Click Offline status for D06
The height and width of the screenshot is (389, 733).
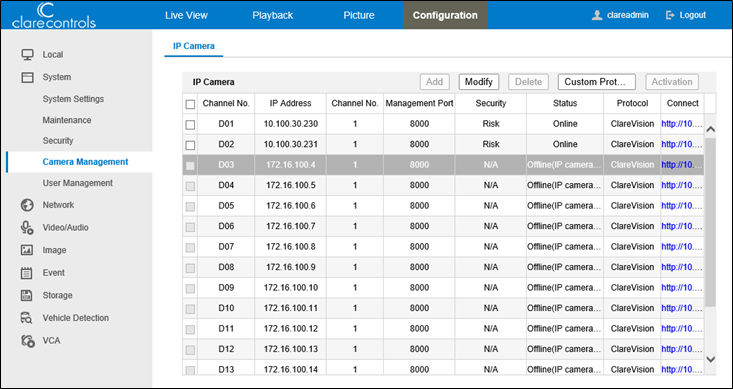tap(564, 226)
